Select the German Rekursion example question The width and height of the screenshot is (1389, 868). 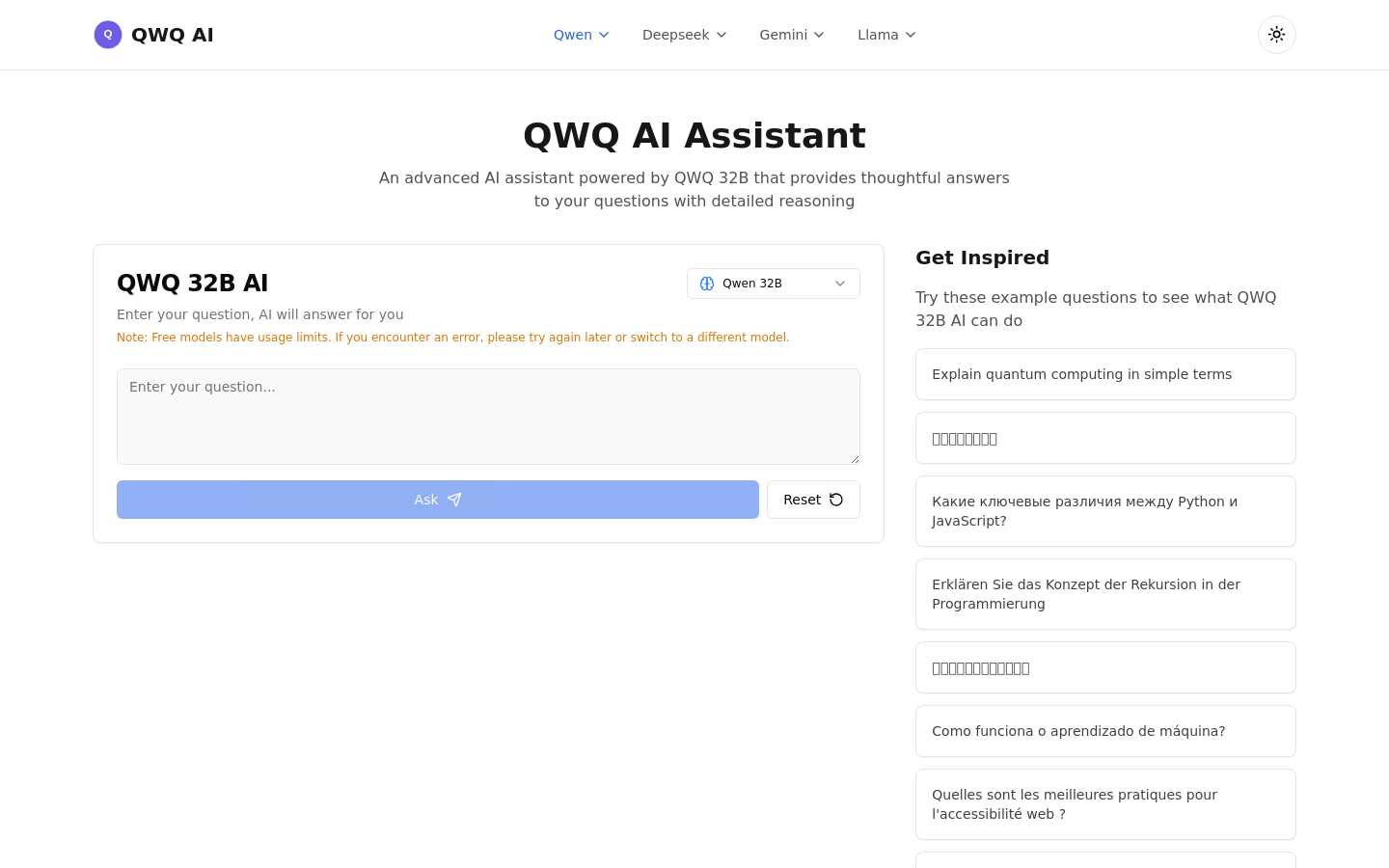[1105, 594]
